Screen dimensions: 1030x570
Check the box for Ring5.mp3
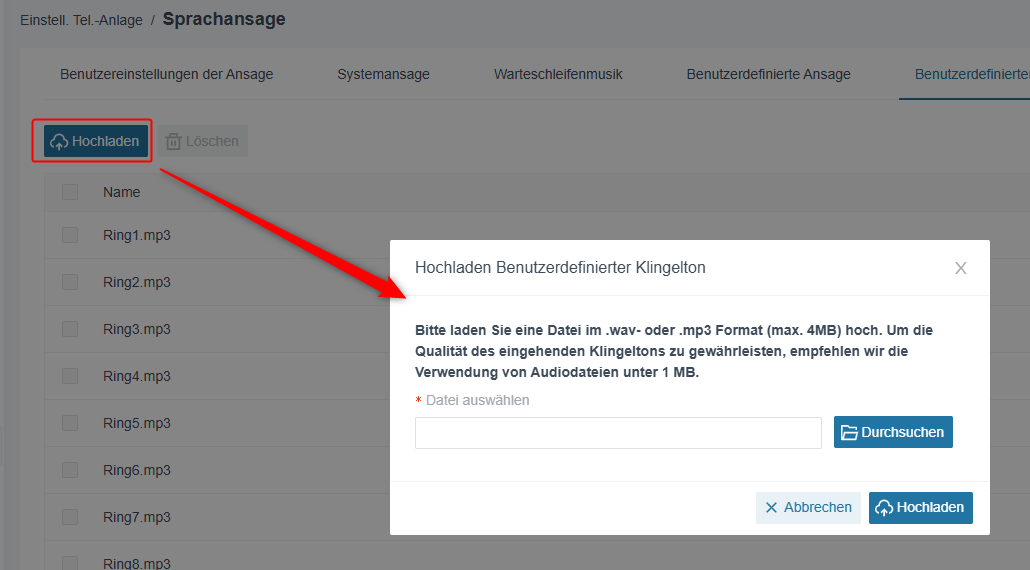tap(70, 423)
